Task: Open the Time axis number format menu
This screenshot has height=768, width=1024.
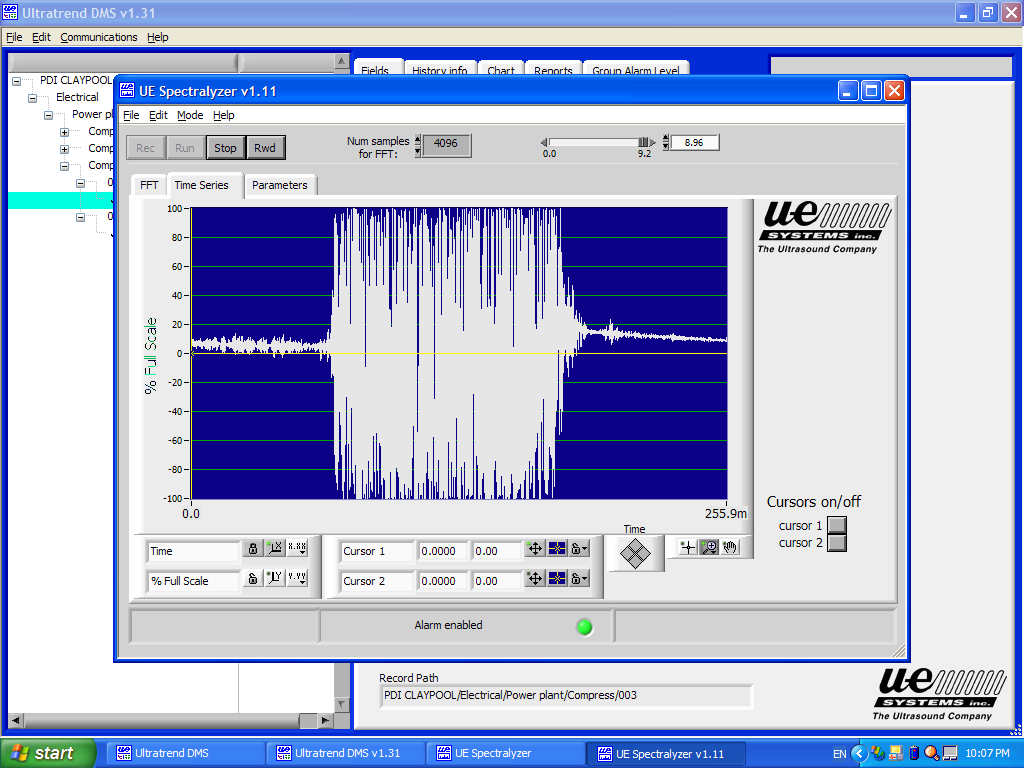Action: coord(297,548)
